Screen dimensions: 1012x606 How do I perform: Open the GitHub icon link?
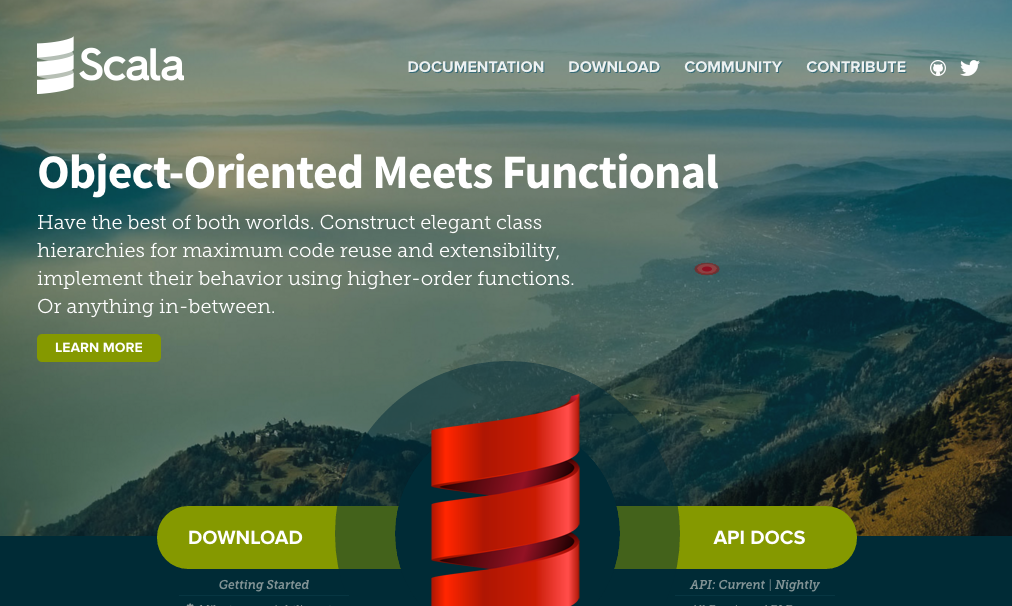click(938, 68)
